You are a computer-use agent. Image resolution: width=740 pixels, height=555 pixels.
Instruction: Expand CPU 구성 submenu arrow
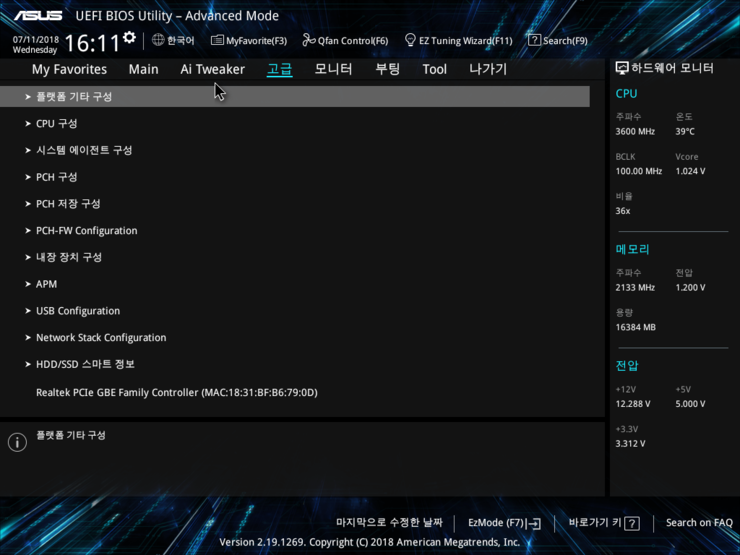click(x=28, y=124)
